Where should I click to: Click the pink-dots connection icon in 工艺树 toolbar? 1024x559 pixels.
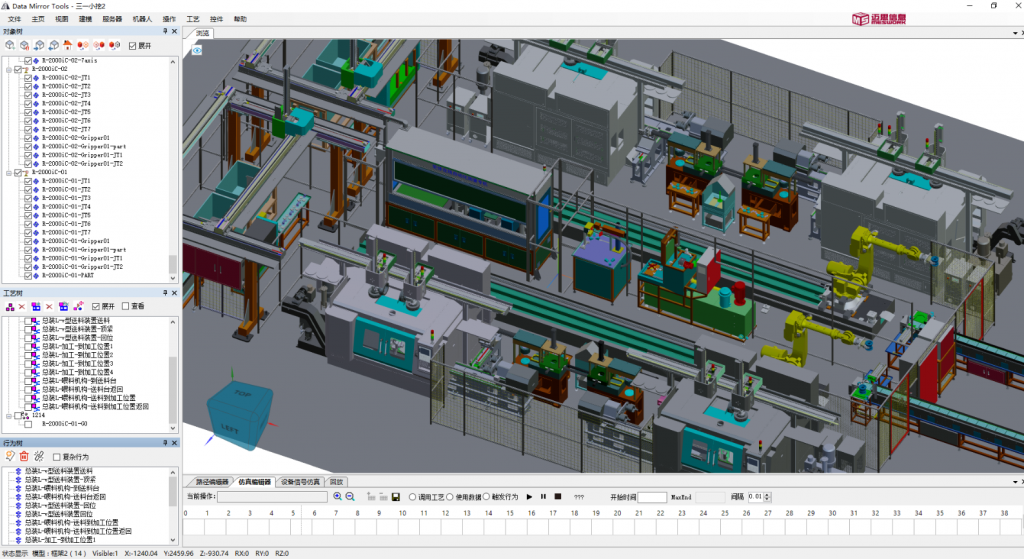click(x=78, y=306)
